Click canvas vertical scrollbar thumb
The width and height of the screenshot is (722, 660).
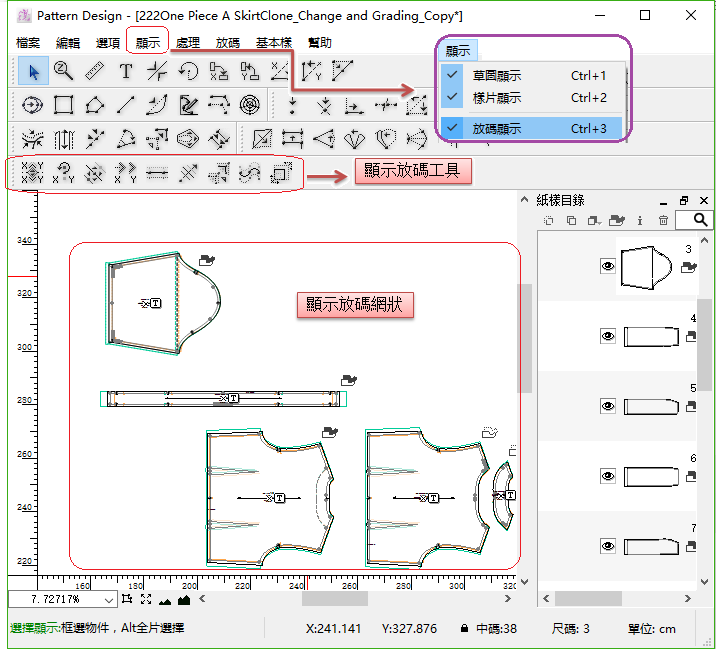[524, 338]
